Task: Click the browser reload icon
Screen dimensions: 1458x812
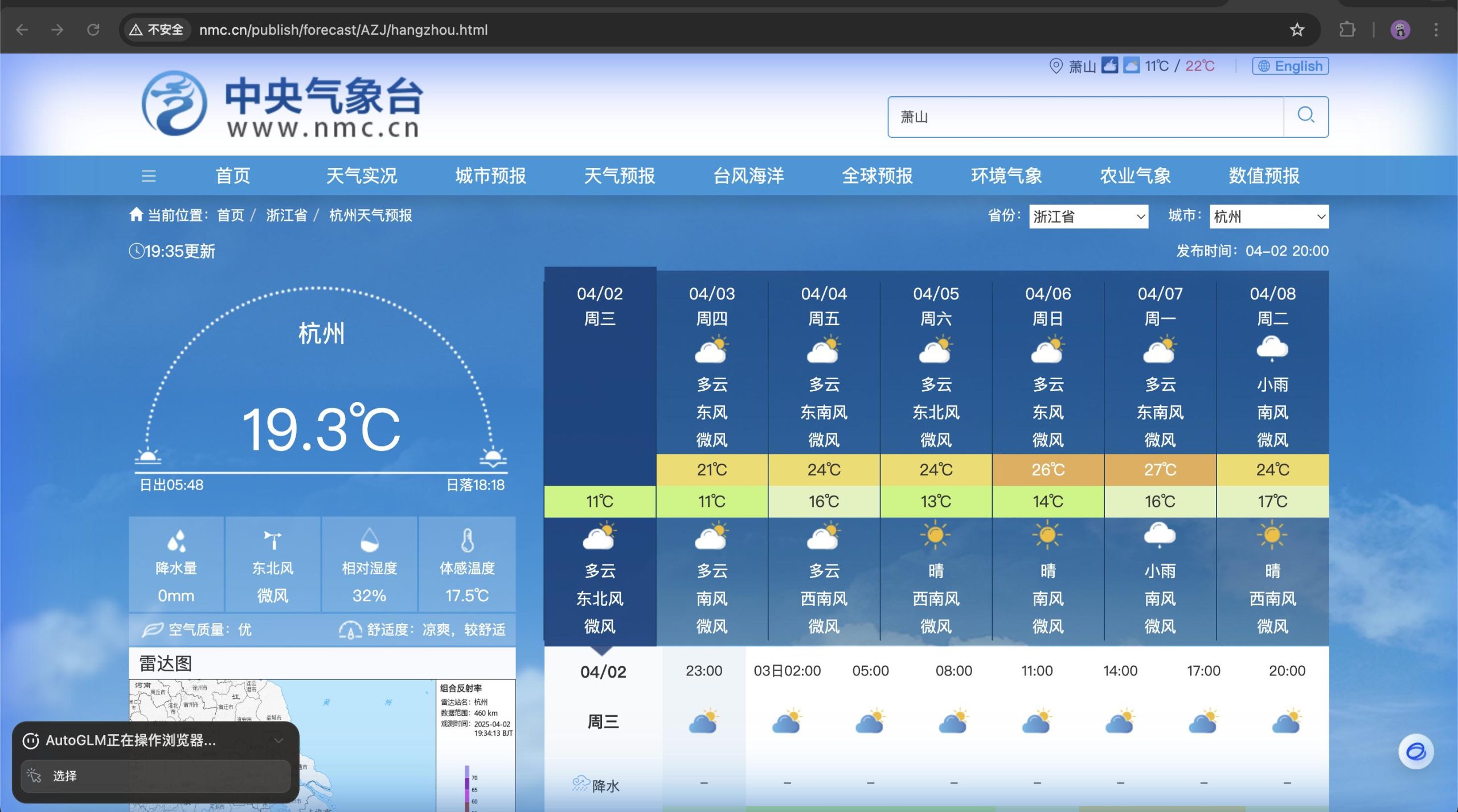Action: pos(93,30)
